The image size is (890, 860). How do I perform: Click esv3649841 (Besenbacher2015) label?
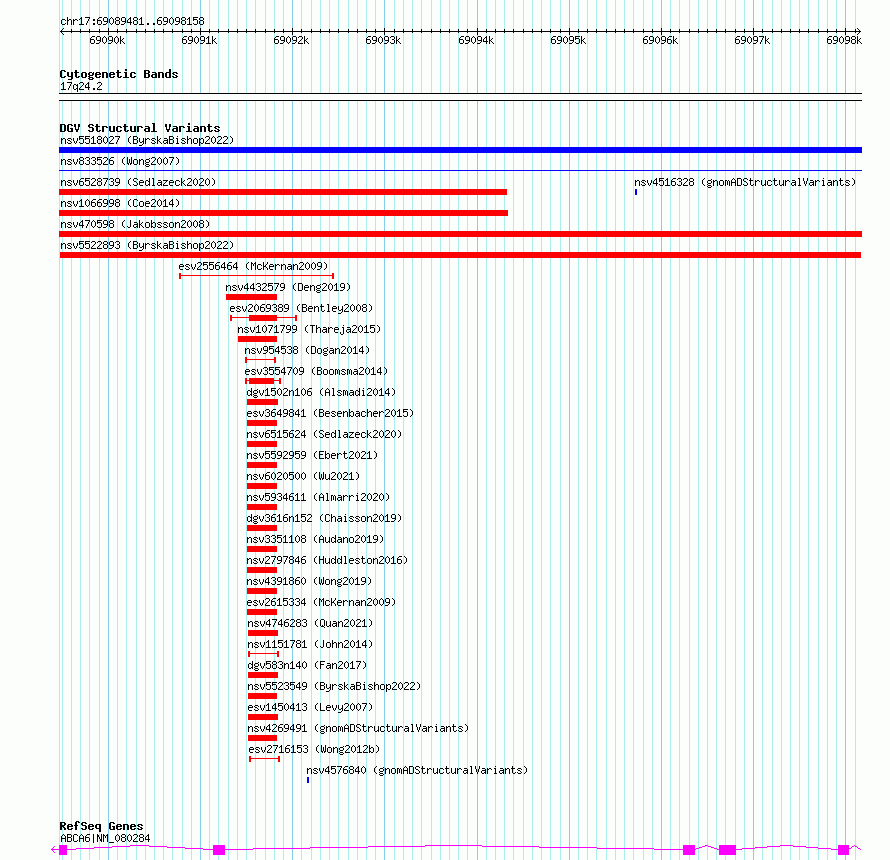330,413
